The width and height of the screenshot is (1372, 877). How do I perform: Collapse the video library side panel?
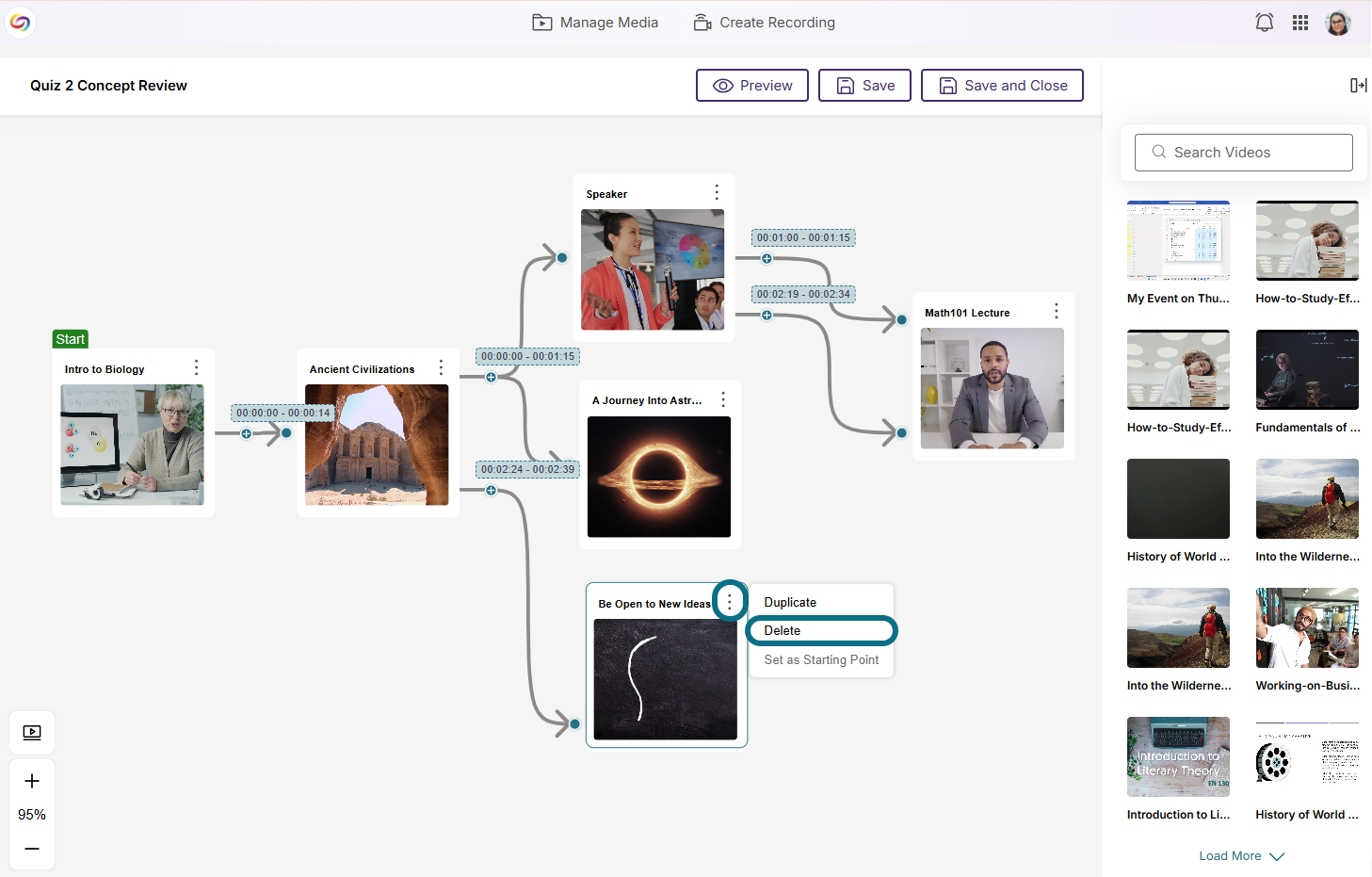1358,86
